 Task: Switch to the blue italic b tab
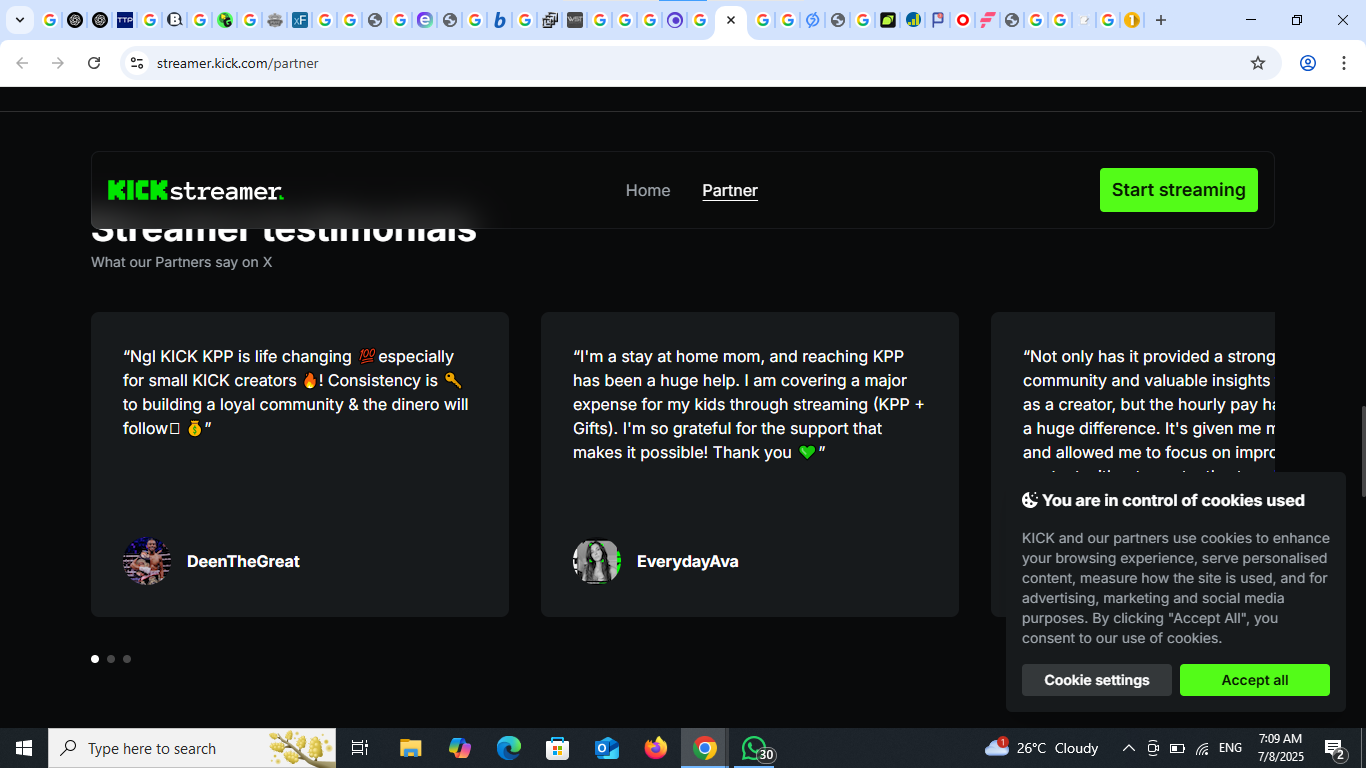coord(500,20)
